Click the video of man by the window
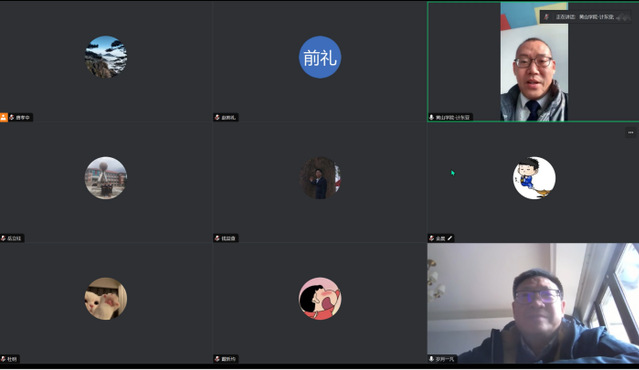The image size is (639, 370). [533, 303]
